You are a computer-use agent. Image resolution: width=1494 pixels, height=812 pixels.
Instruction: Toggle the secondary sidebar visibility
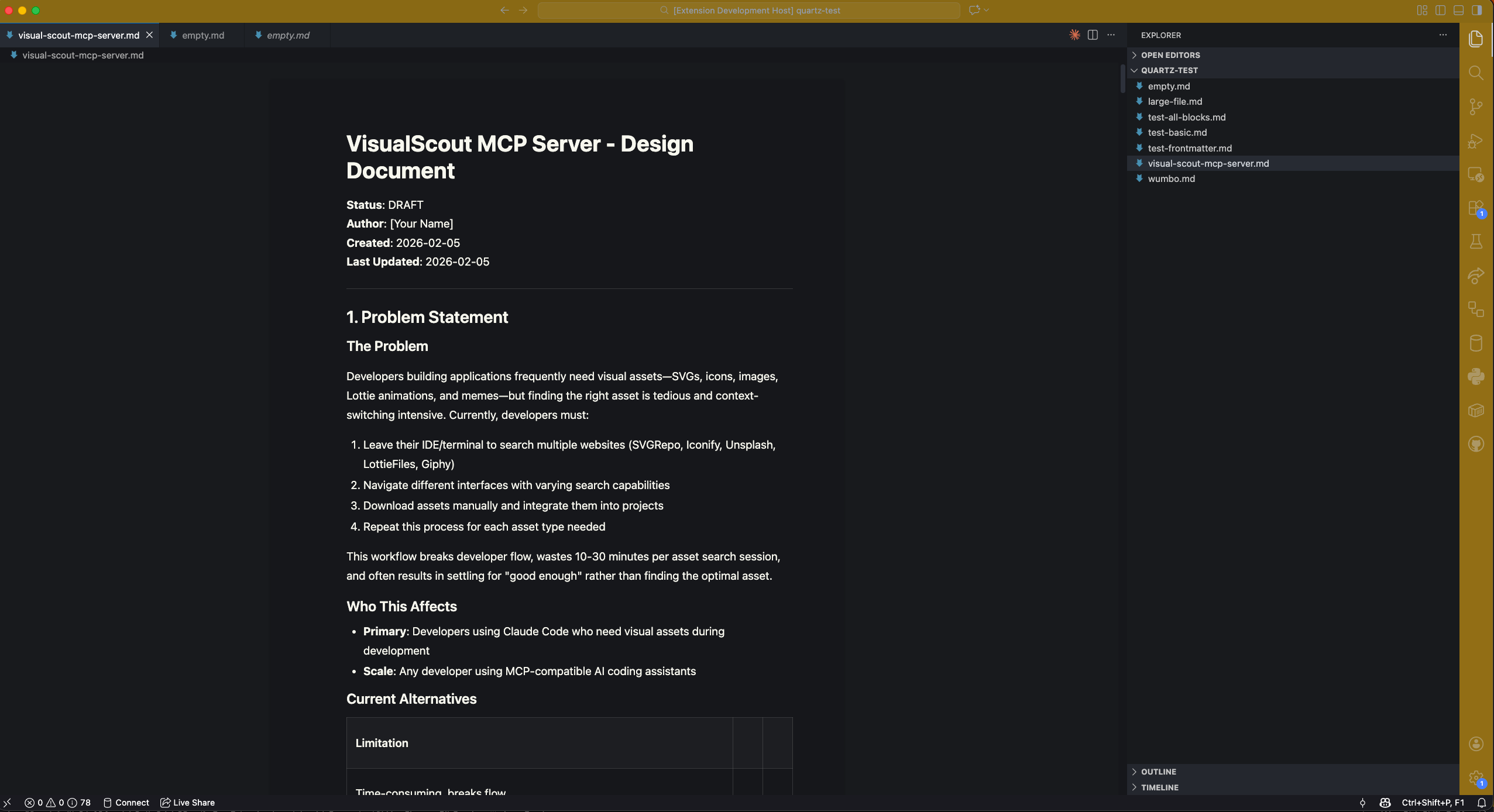click(1477, 10)
